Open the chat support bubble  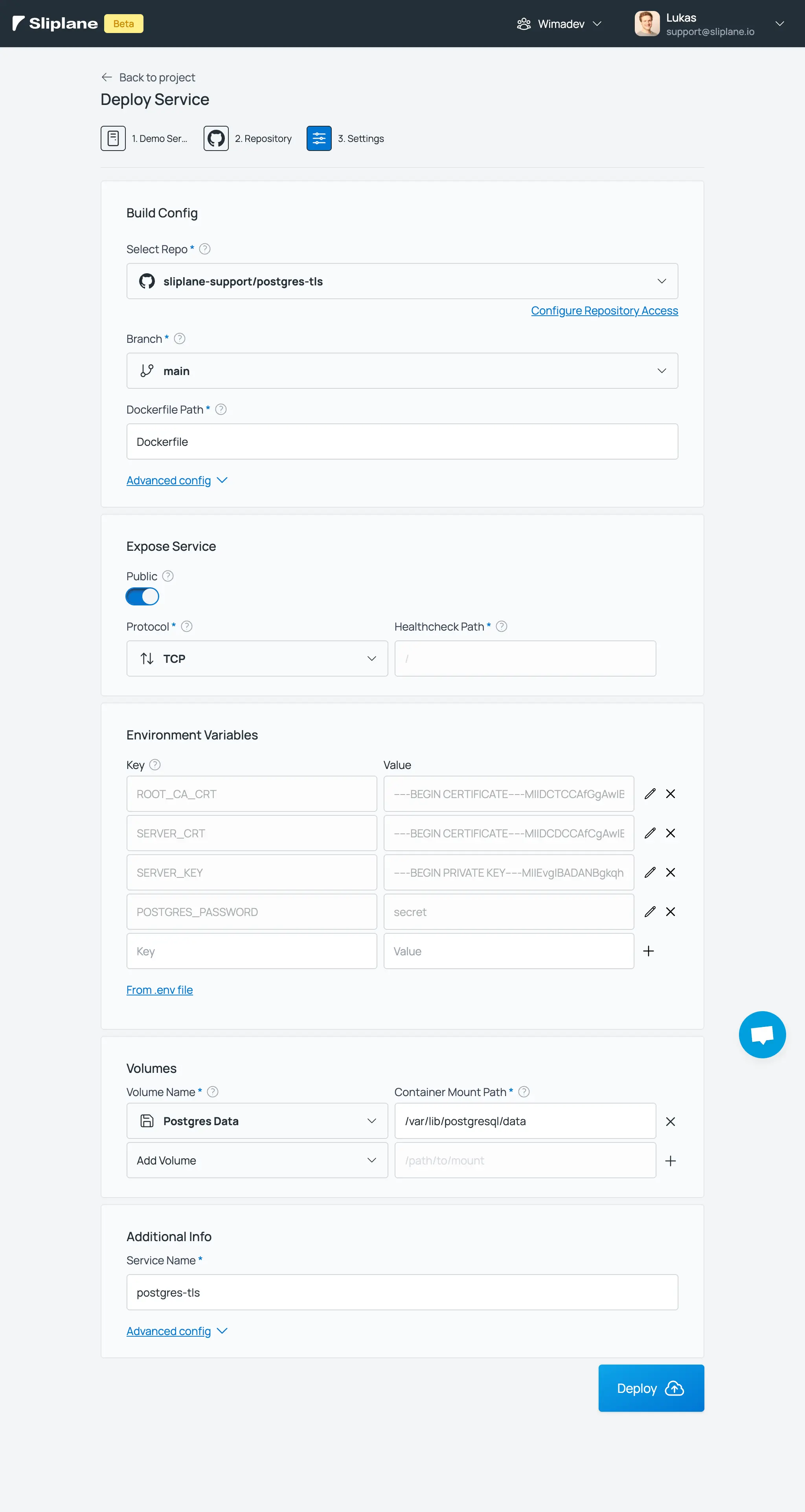(762, 1035)
